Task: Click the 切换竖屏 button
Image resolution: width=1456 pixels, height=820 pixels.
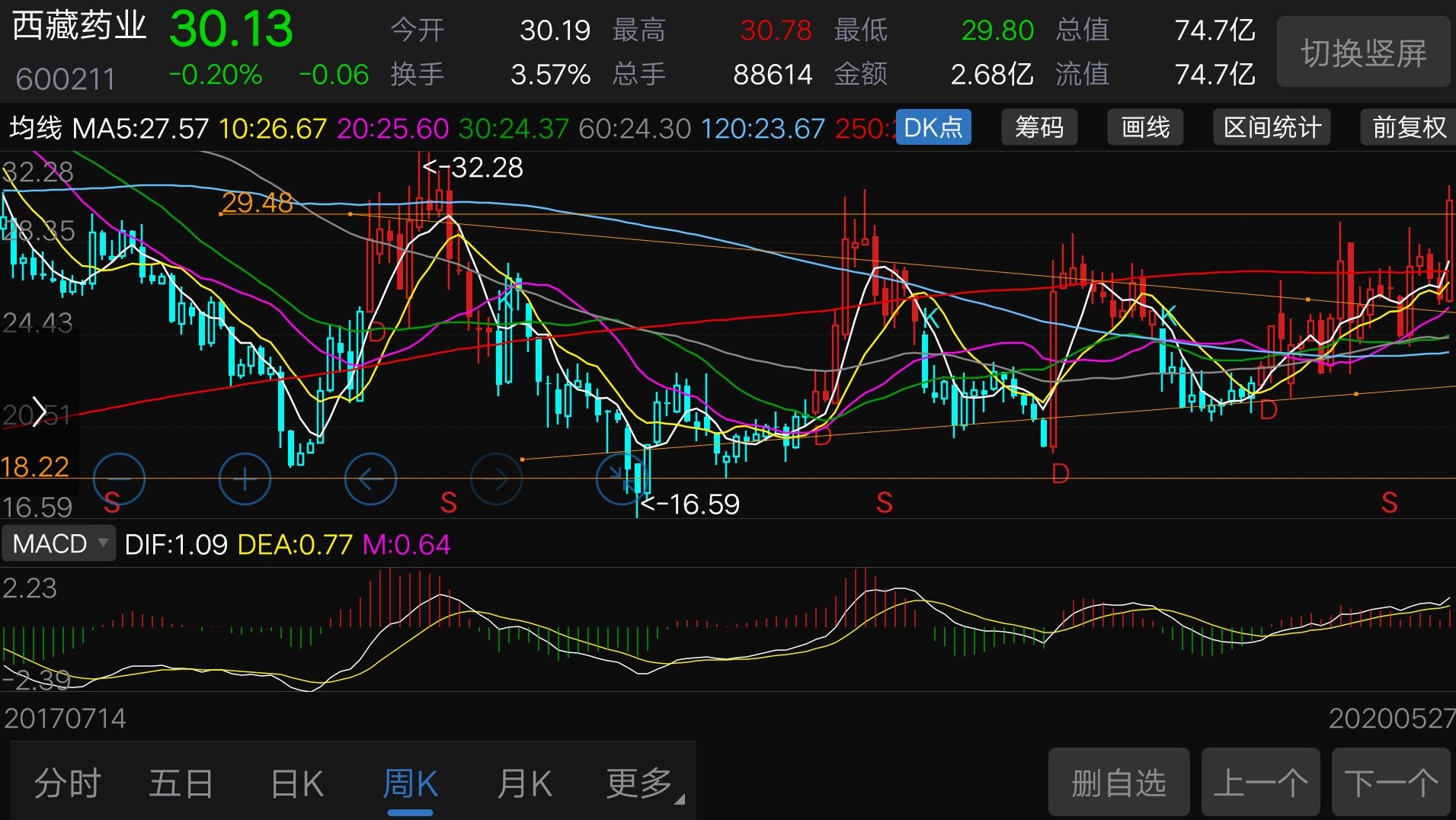Action: [1364, 53]
